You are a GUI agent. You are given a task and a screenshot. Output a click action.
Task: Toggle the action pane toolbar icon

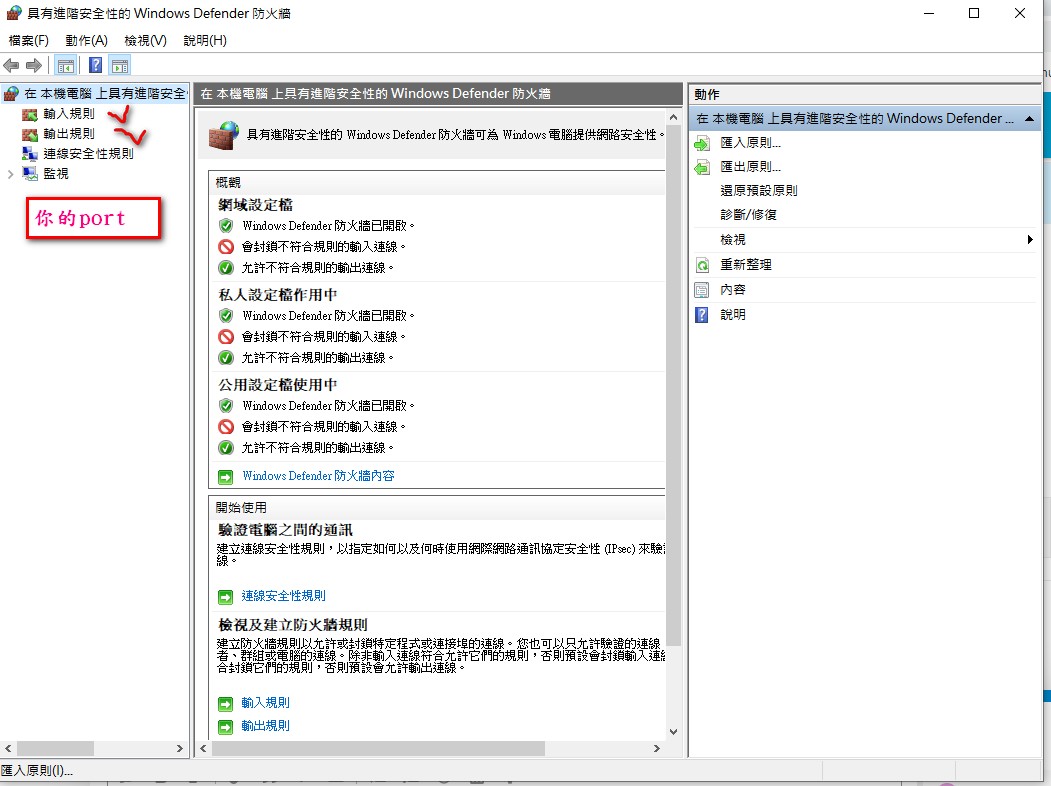point(120,66)
